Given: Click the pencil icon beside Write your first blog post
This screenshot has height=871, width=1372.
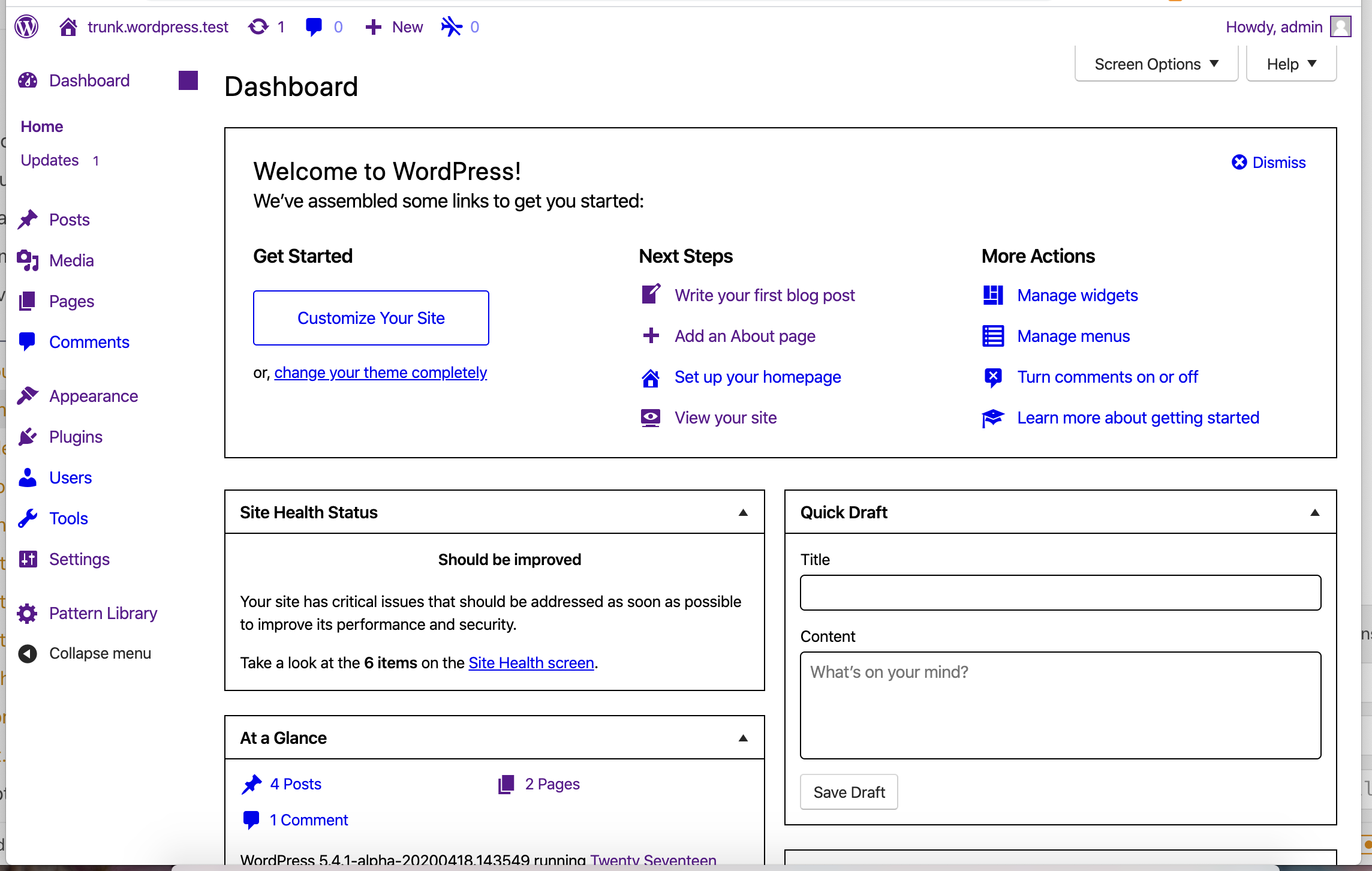Looking at the screenshot, I should coord(651,294).
